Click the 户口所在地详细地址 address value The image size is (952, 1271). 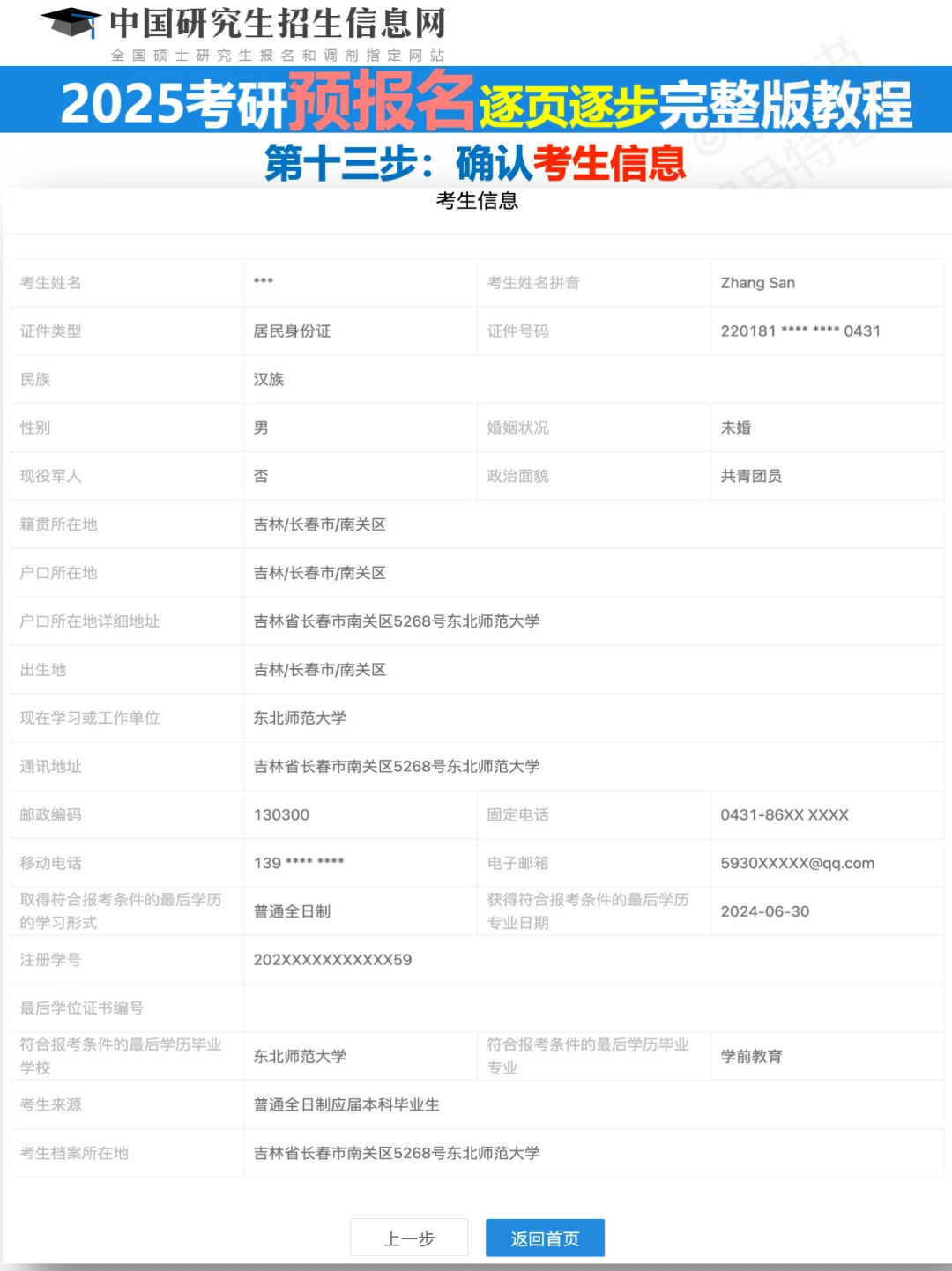(397, 621)
